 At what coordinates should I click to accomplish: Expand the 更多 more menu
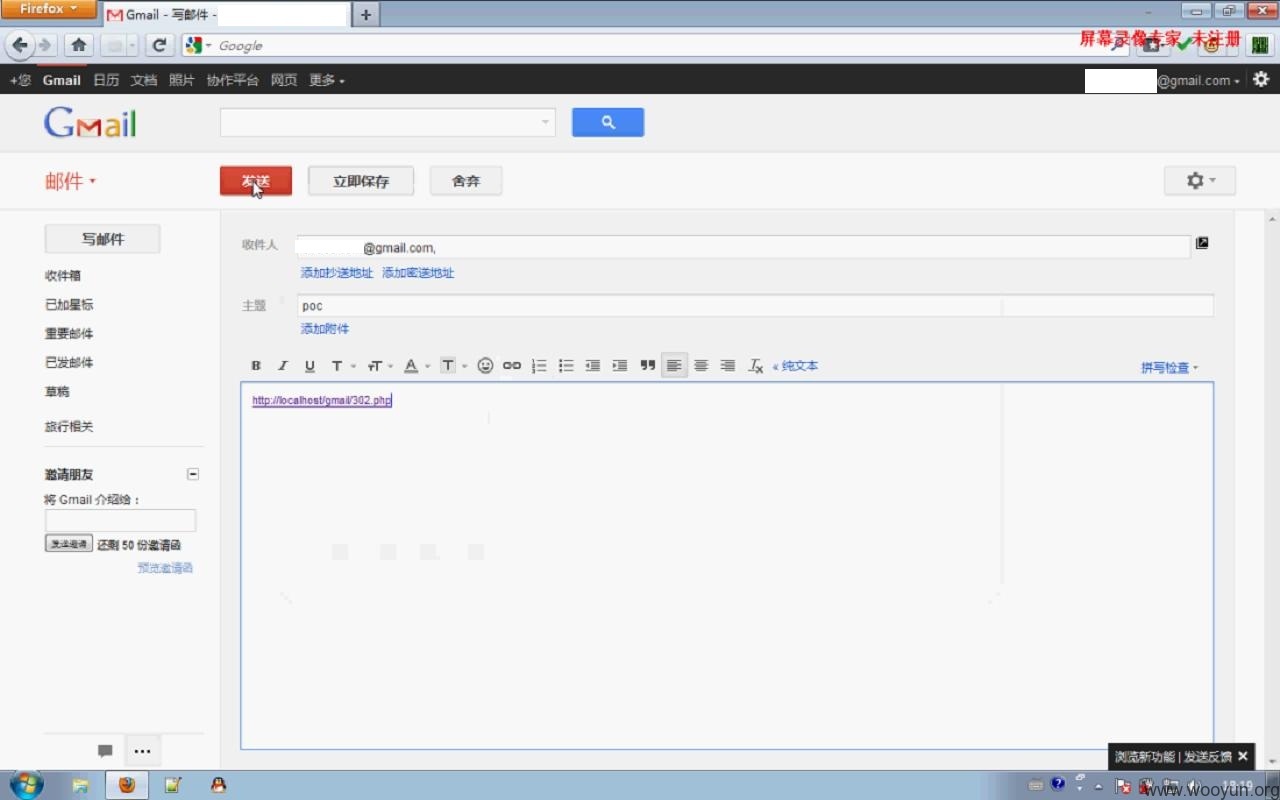[x=326, y=80]
